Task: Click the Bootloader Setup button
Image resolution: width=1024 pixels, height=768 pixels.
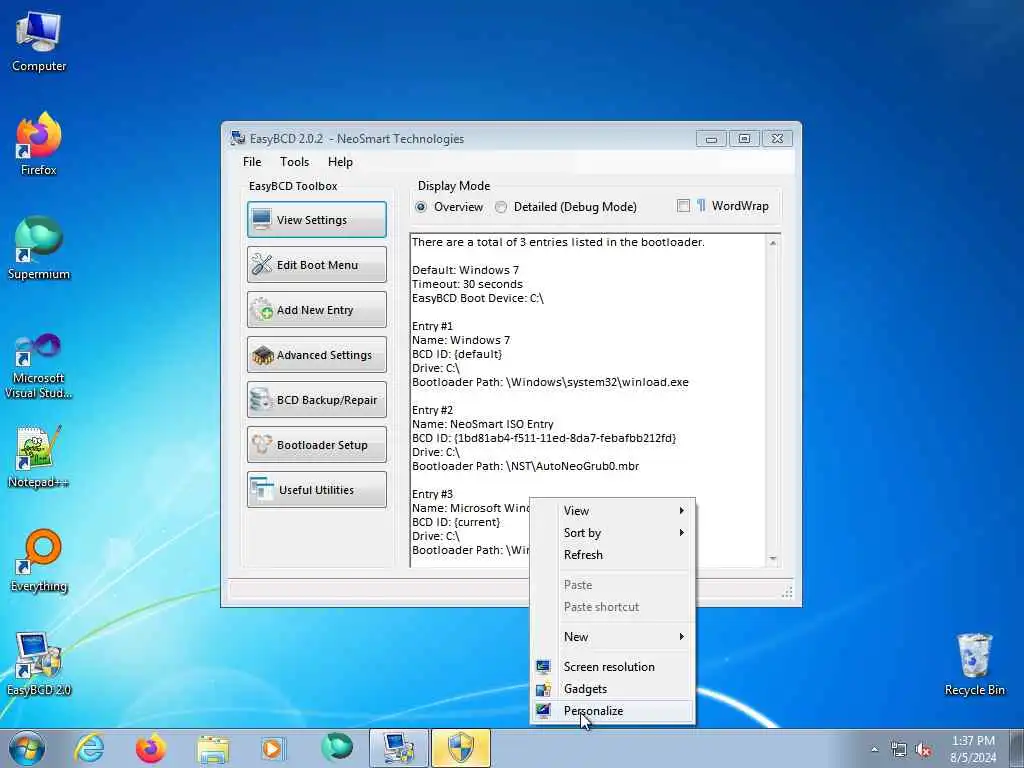Action: [x=317, y=445]
